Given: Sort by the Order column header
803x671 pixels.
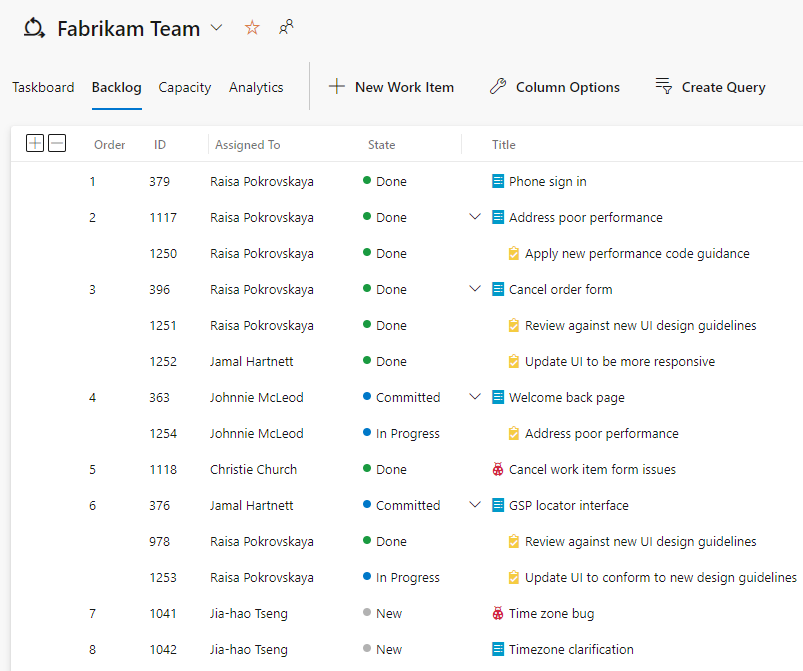Looking at the screenshot, I should pos(110,145).
